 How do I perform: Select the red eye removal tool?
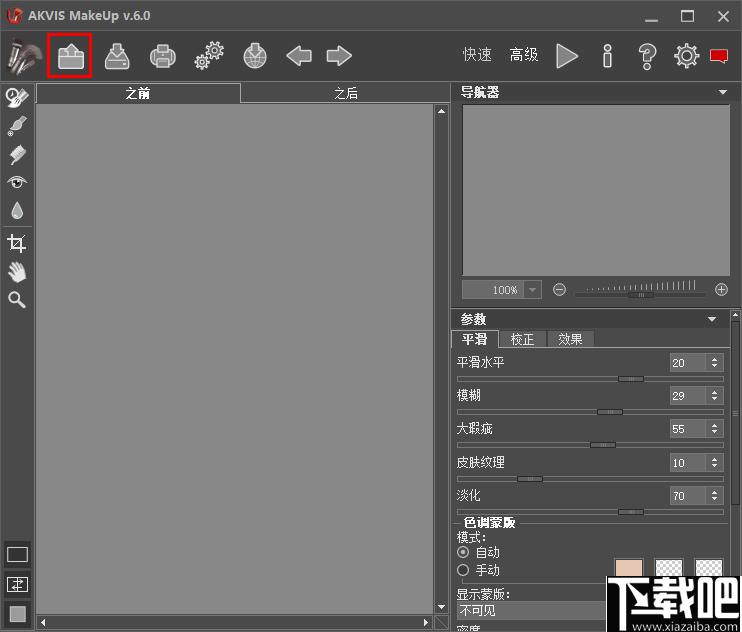click(x=17, y=182)
